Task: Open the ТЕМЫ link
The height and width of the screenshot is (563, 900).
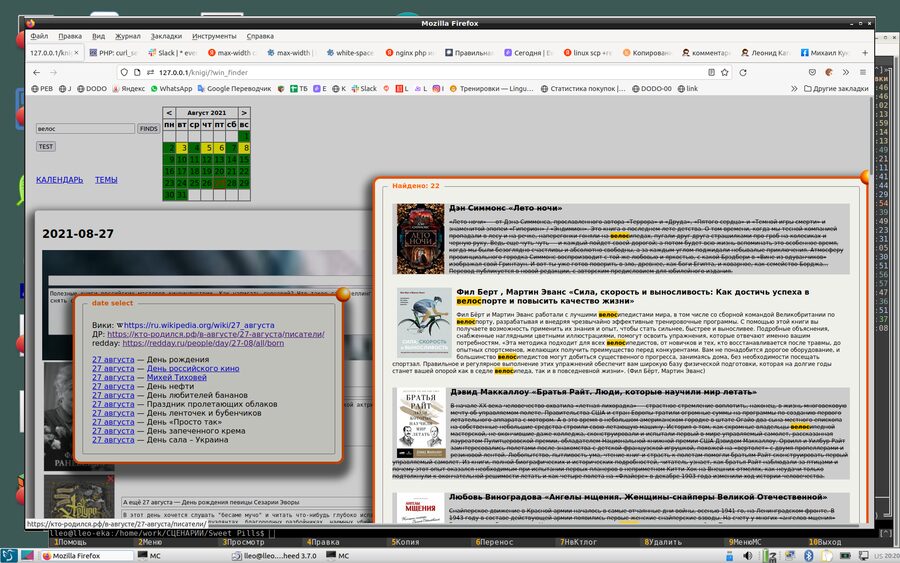Action: [x=106, y=180]
